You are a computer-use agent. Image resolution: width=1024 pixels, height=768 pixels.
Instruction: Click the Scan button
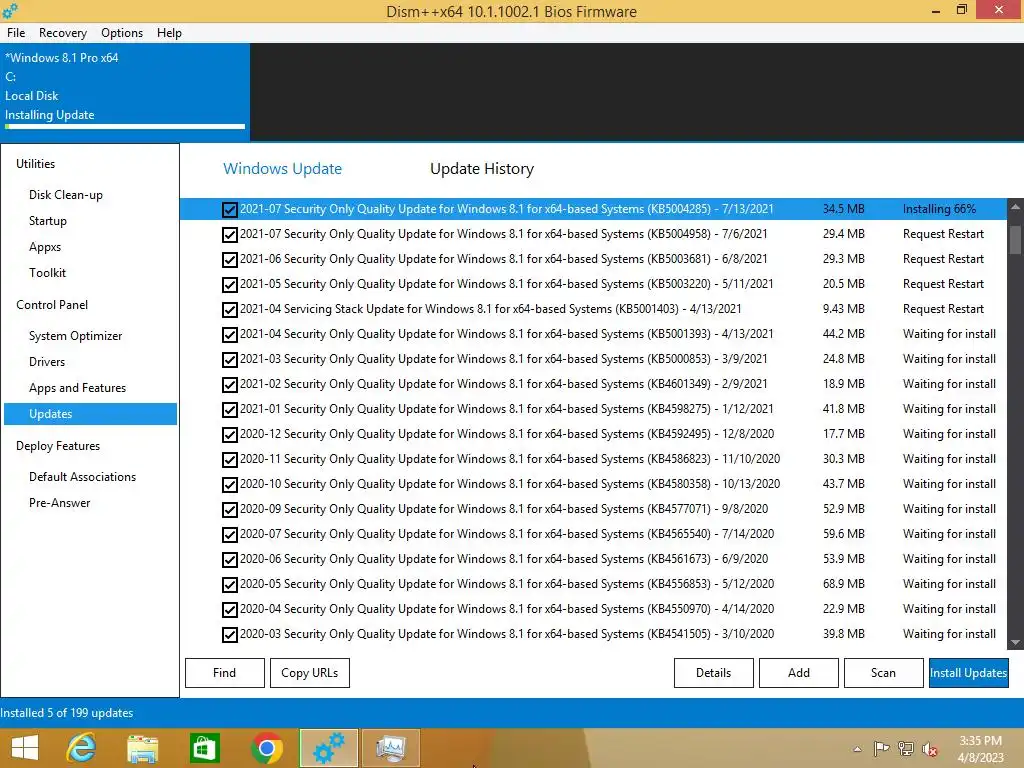(x=883, y=673)
